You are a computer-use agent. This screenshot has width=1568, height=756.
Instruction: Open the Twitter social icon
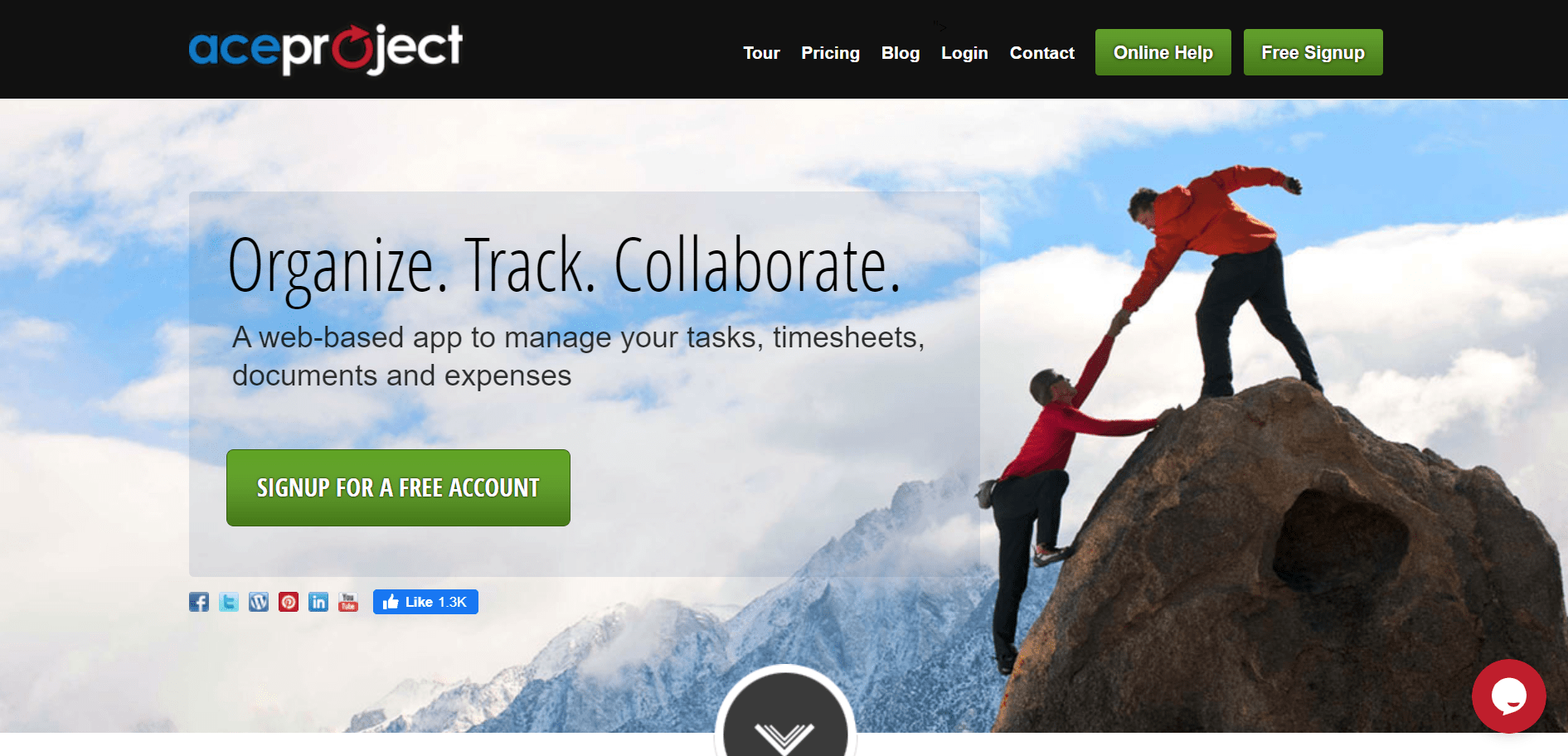pos(229,602)
